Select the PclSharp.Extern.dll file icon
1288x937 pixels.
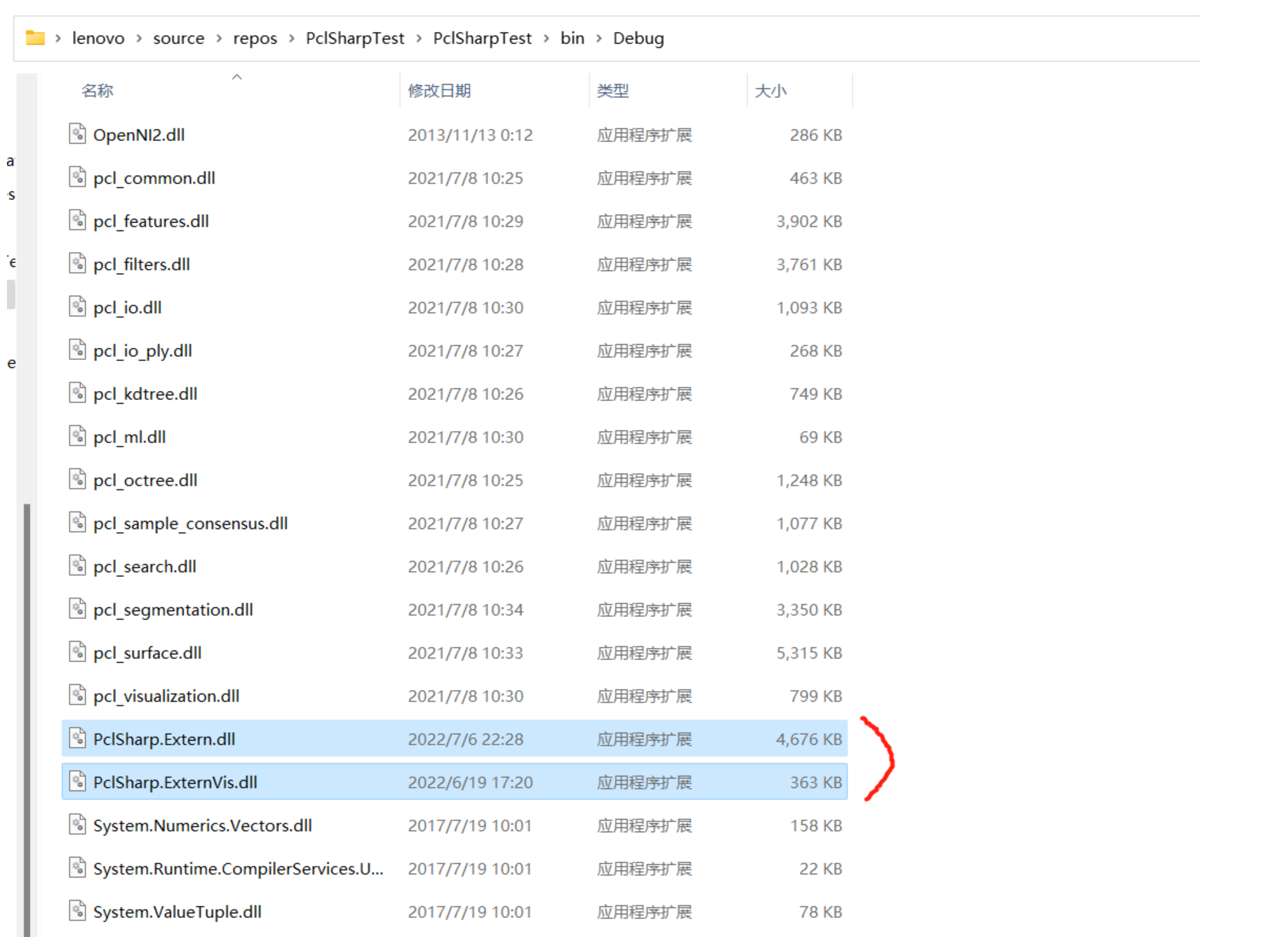pyautogui.click(x=77, y=738)
